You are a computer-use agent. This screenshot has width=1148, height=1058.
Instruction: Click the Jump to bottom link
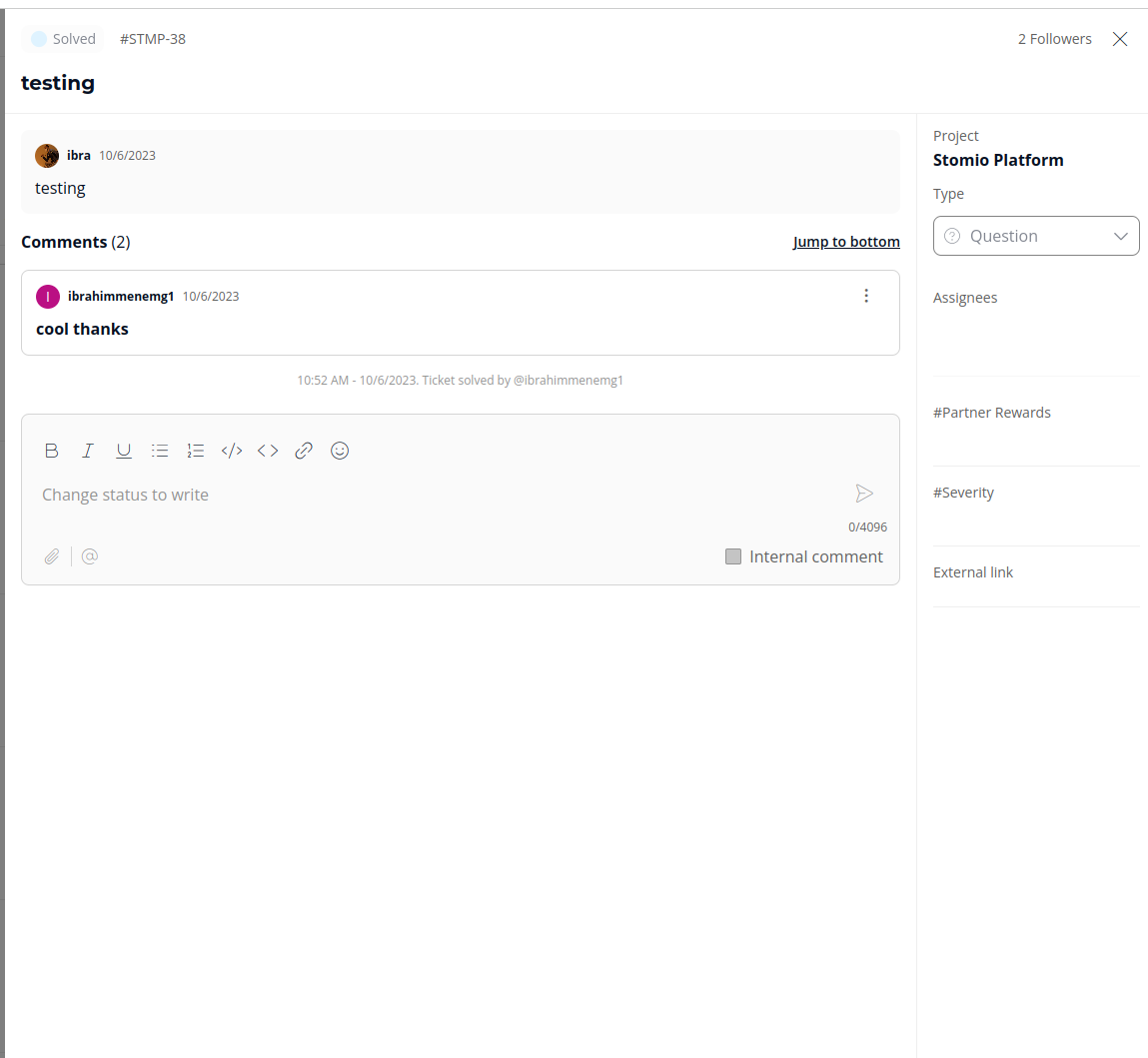point(846,242)
